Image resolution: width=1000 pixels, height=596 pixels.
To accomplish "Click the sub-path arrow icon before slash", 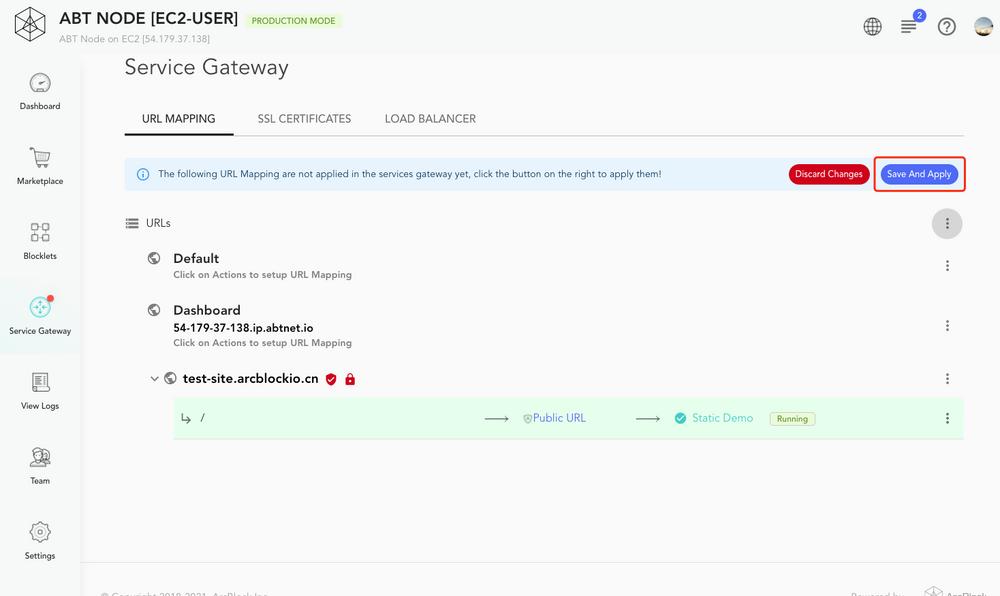I will 186,418.
